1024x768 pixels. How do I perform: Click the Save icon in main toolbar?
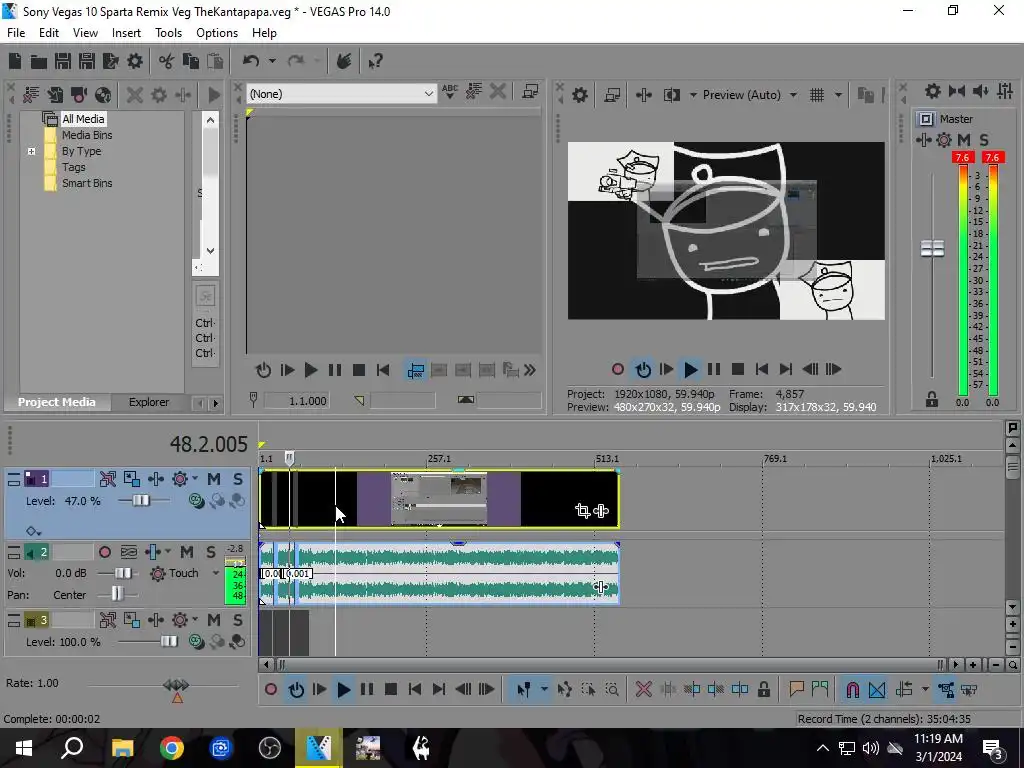[x=63, y=61]
